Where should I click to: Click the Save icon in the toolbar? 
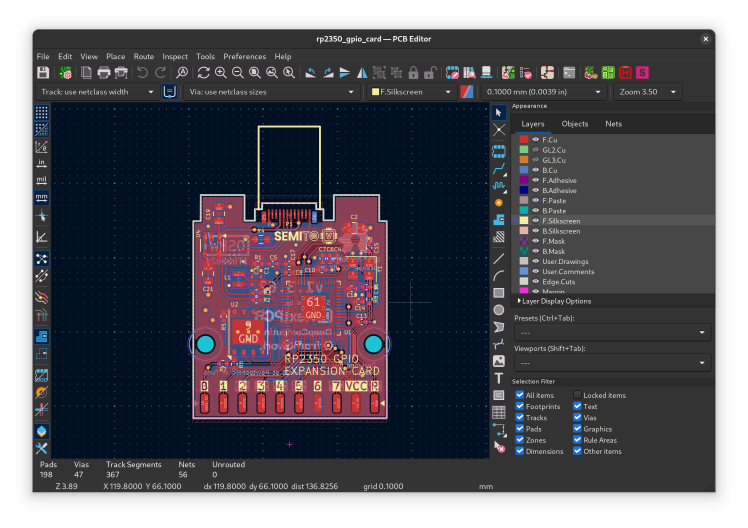pyautogui.click(x=43, y=73)
